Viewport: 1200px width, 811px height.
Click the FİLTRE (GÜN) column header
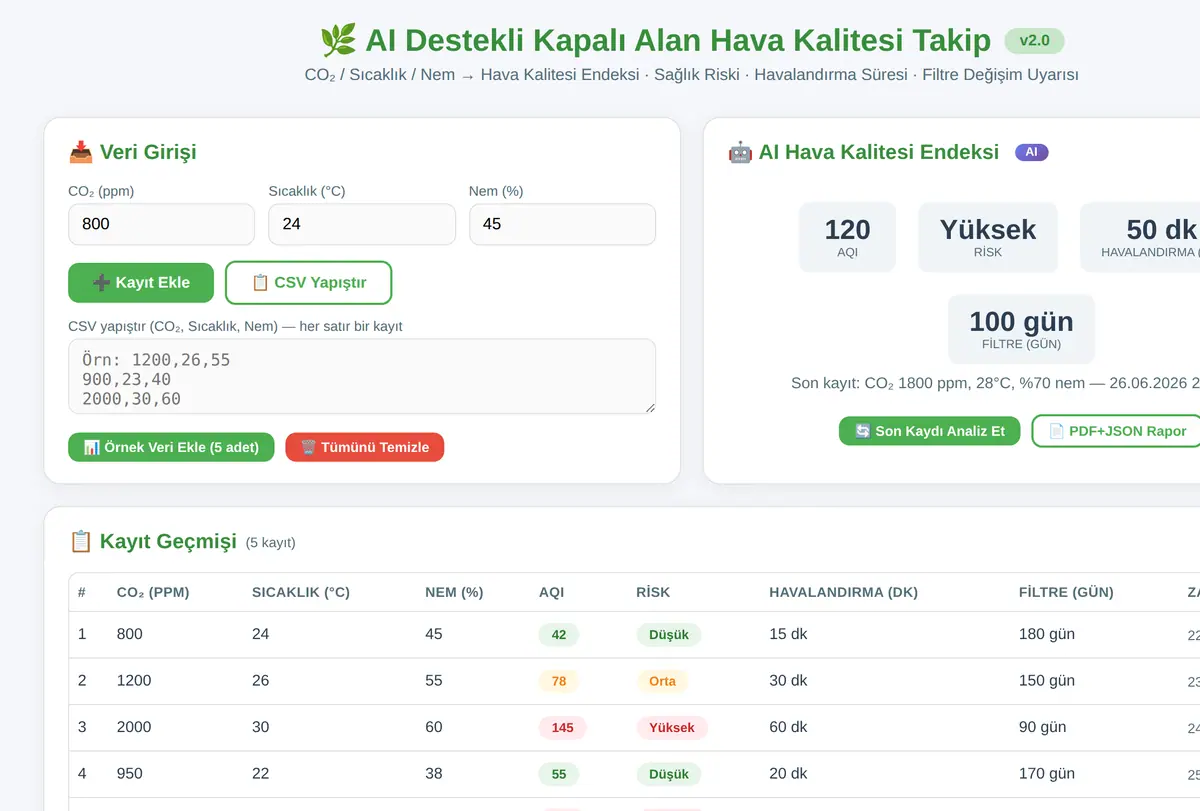(x=1066, y=592)
